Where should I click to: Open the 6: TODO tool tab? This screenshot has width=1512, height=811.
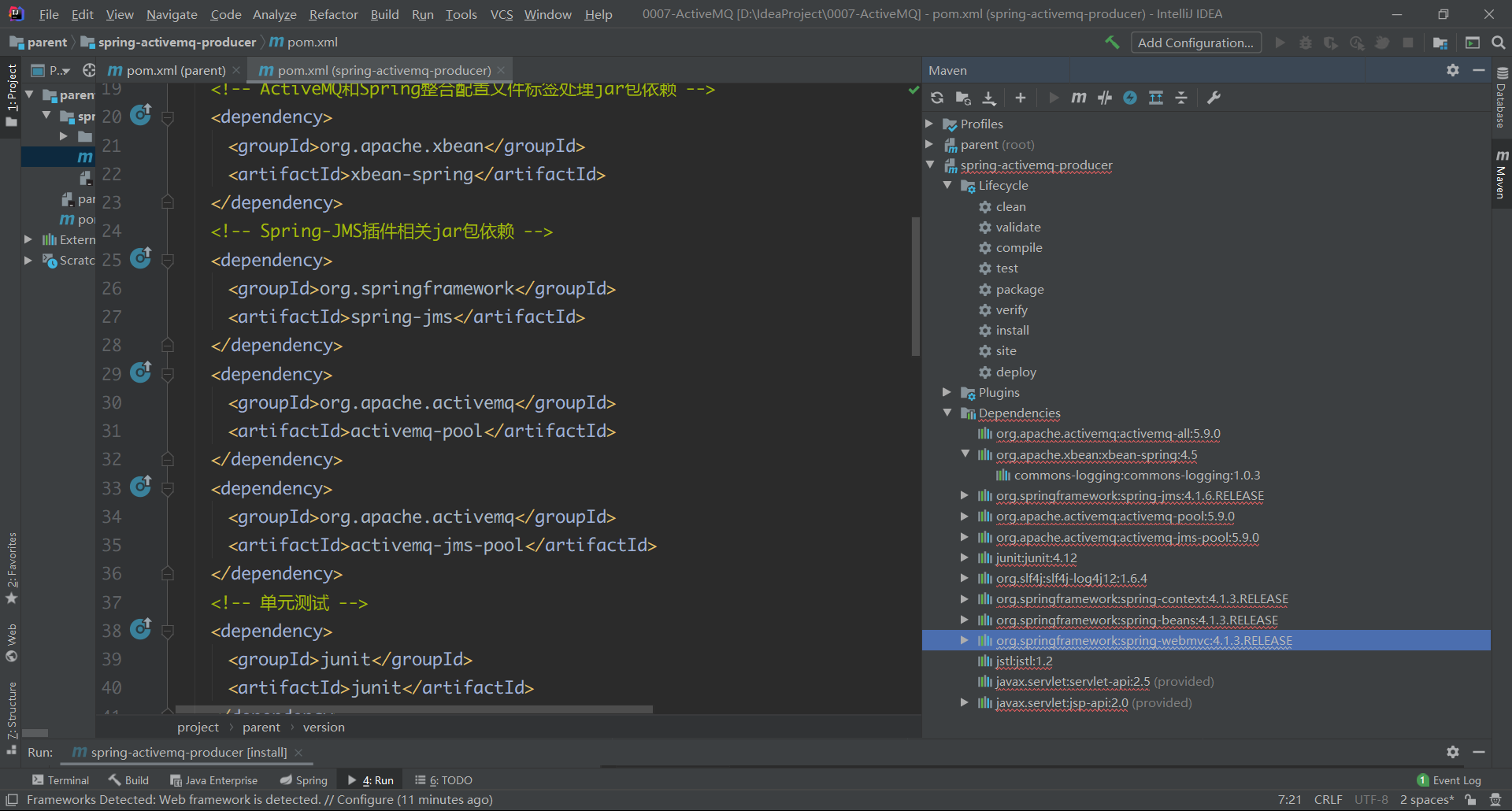click(x=444, y=780)
